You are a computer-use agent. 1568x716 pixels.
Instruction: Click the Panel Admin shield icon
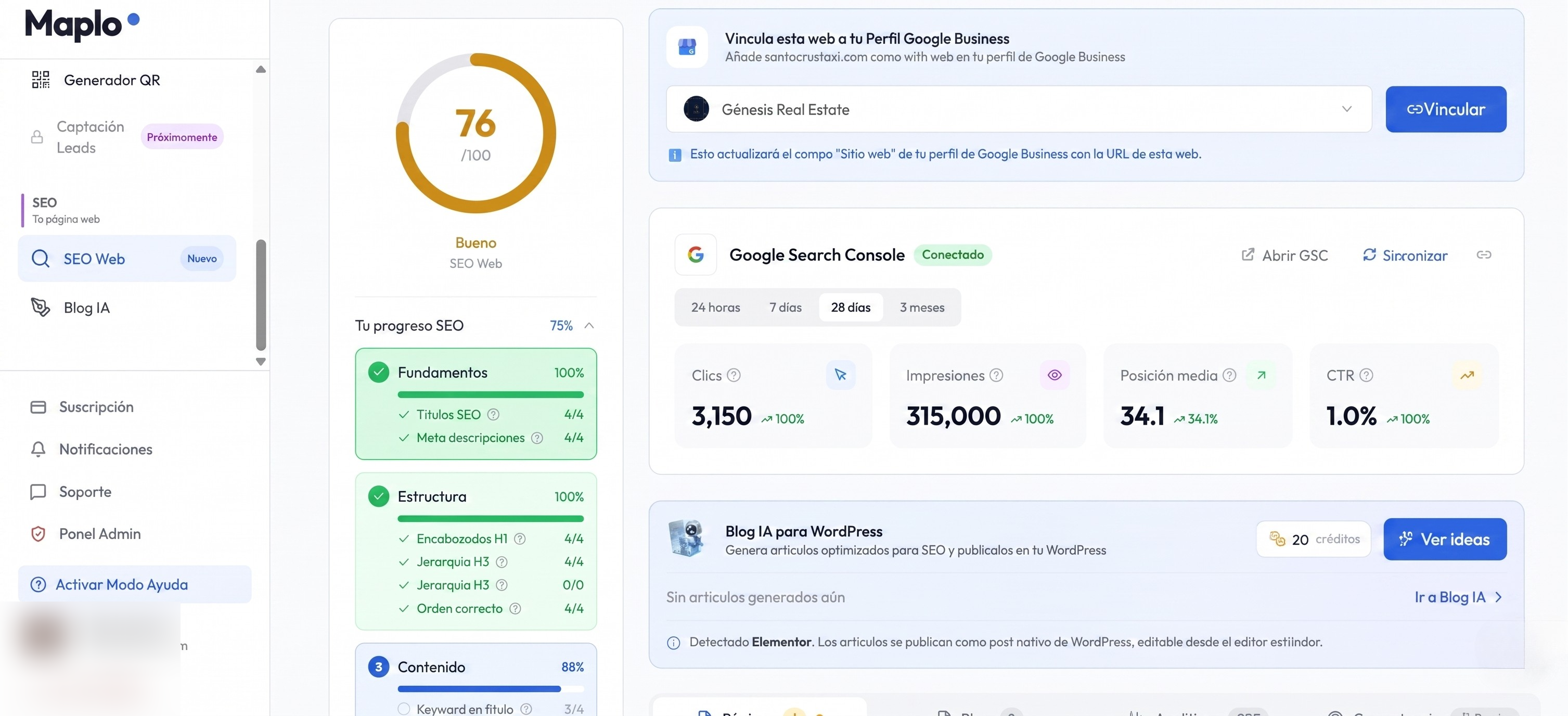tap(38, 534)
